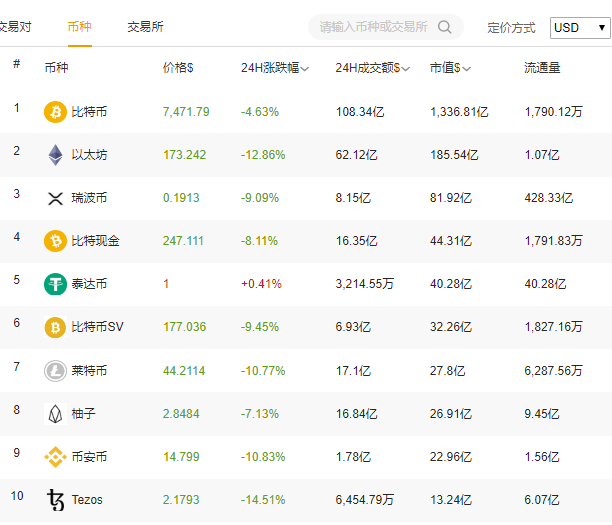Screen dimensions: 612x525
Task: Click Binance Coin price 14.799
Action: coord(181,457)
